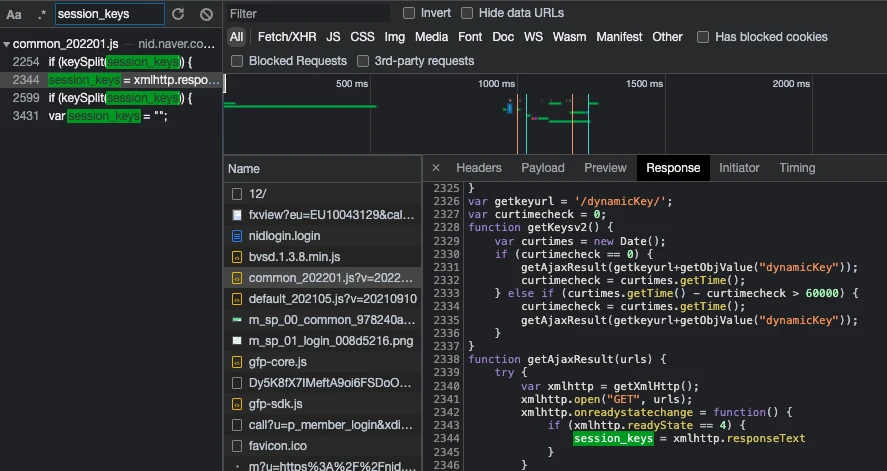
Task: Click the session_keys search input field
Action: pos(110,14)
